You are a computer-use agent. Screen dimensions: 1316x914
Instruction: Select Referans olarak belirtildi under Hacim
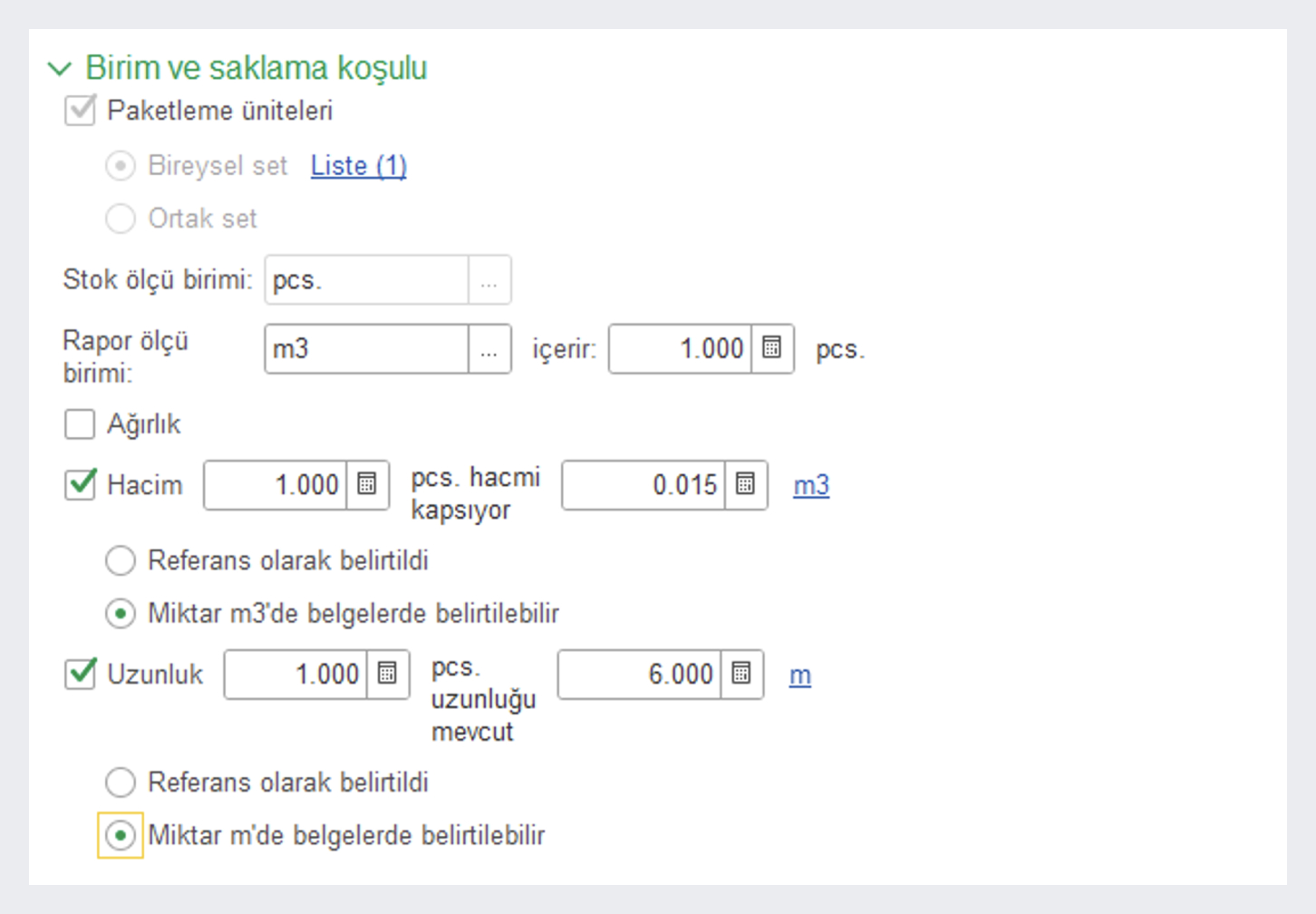121,560
